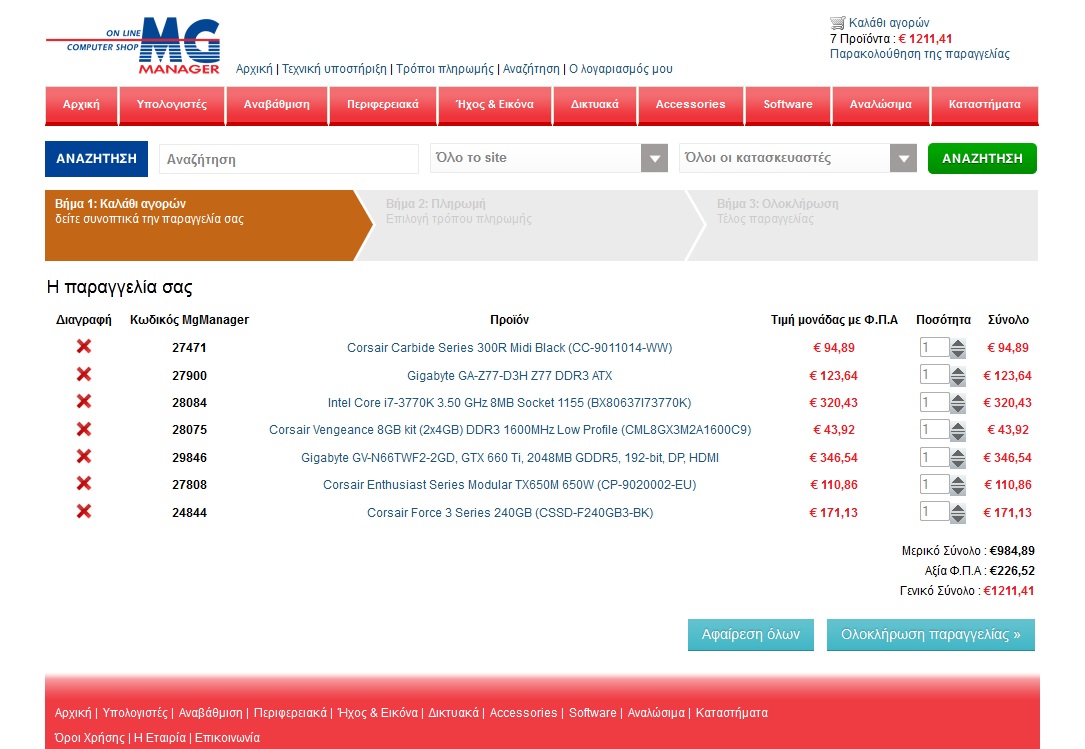Open the Περιφερειακά menu tab

coord(383,105)
